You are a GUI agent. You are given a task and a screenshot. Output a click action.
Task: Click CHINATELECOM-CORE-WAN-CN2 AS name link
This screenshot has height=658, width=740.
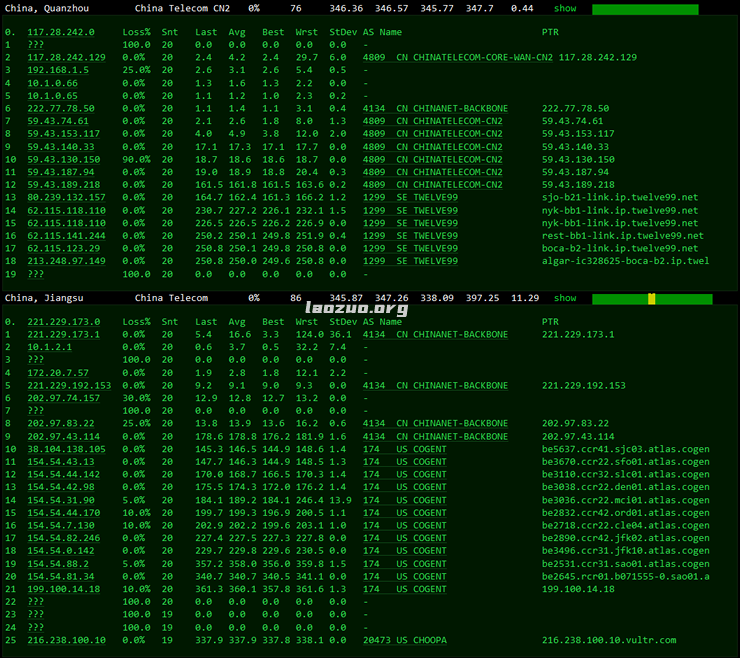tap(474, 57)
